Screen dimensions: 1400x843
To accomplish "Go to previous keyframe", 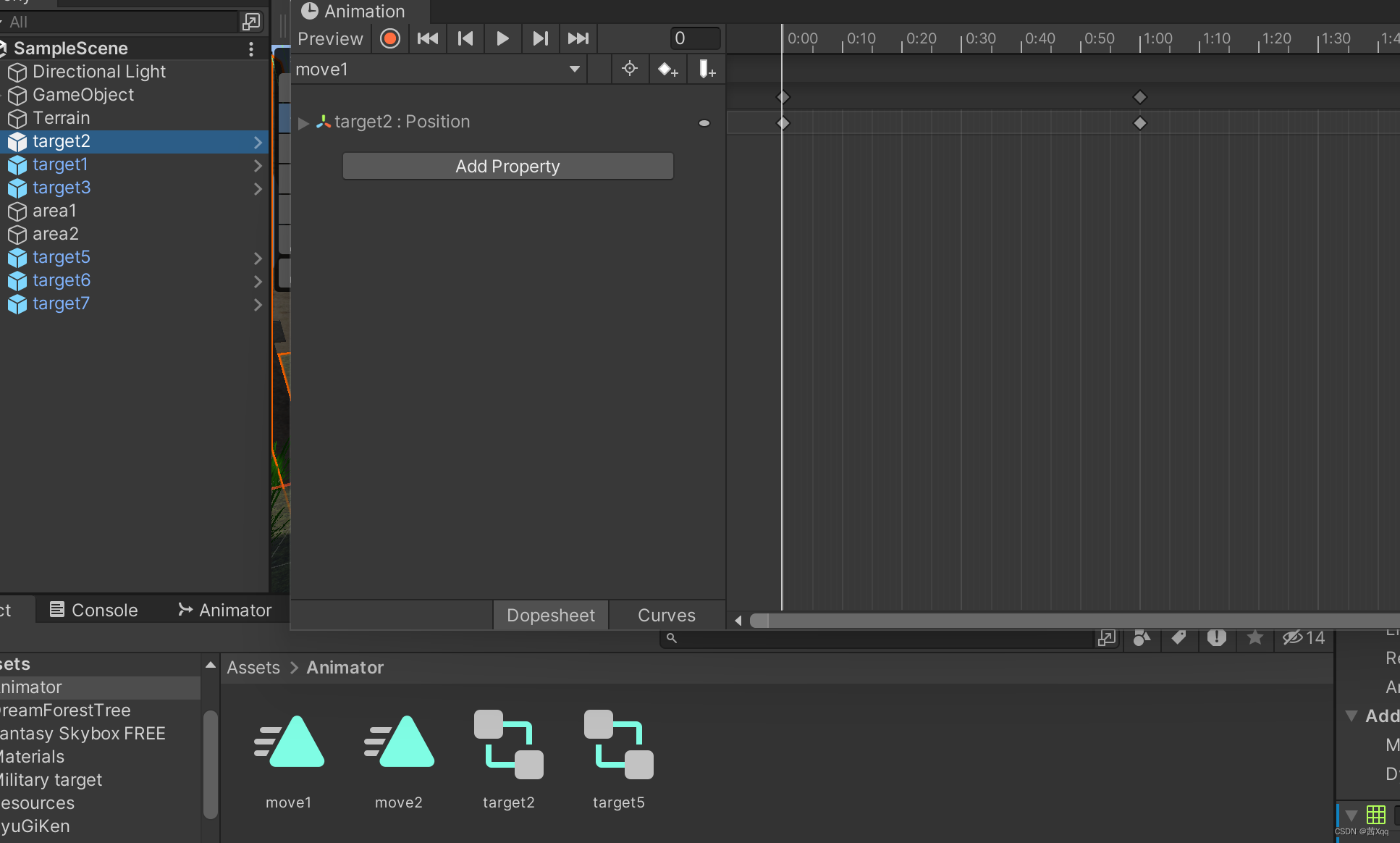I will (465, 38).
